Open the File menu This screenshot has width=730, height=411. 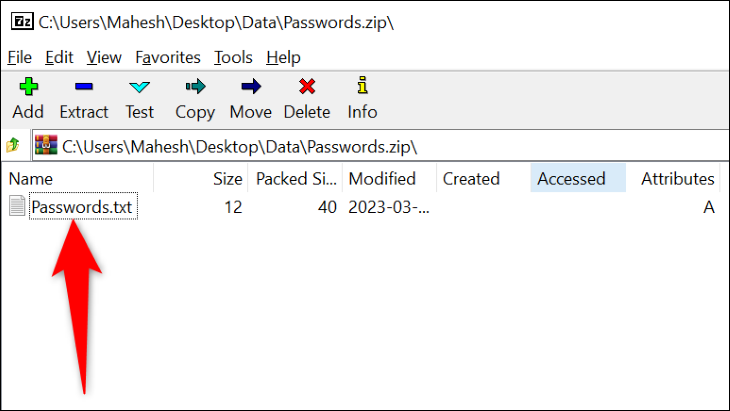click(x=20, y=57)
